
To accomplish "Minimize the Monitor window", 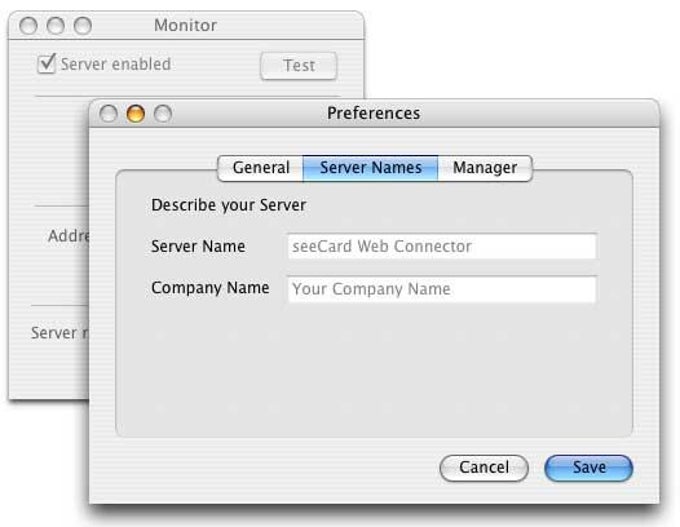I will pos(55,25).
